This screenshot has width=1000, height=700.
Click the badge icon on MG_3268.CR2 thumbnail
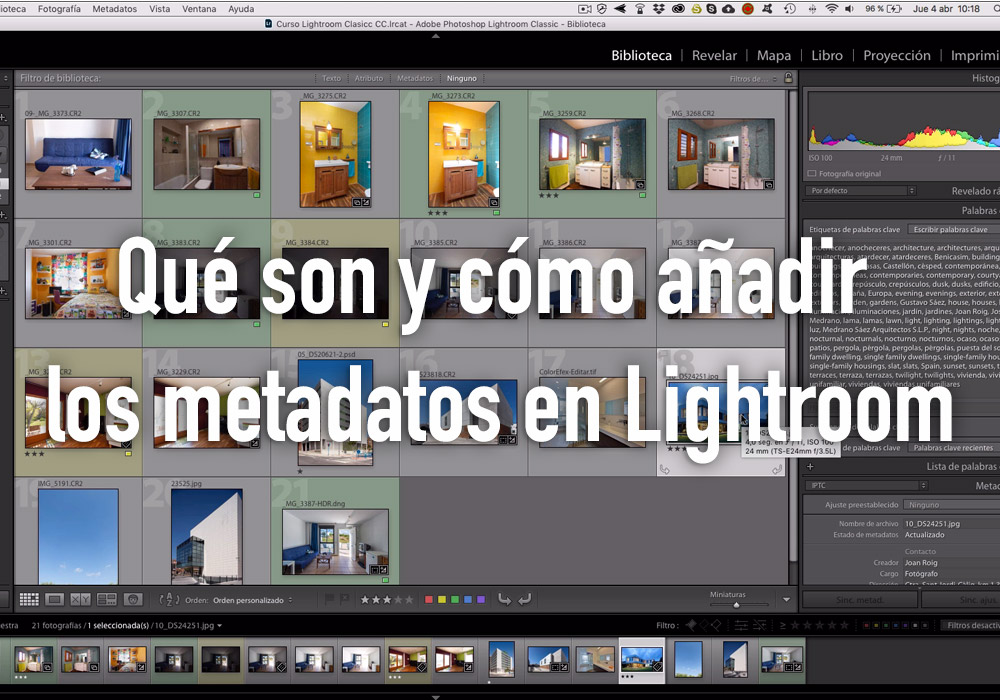coord(768,185)
